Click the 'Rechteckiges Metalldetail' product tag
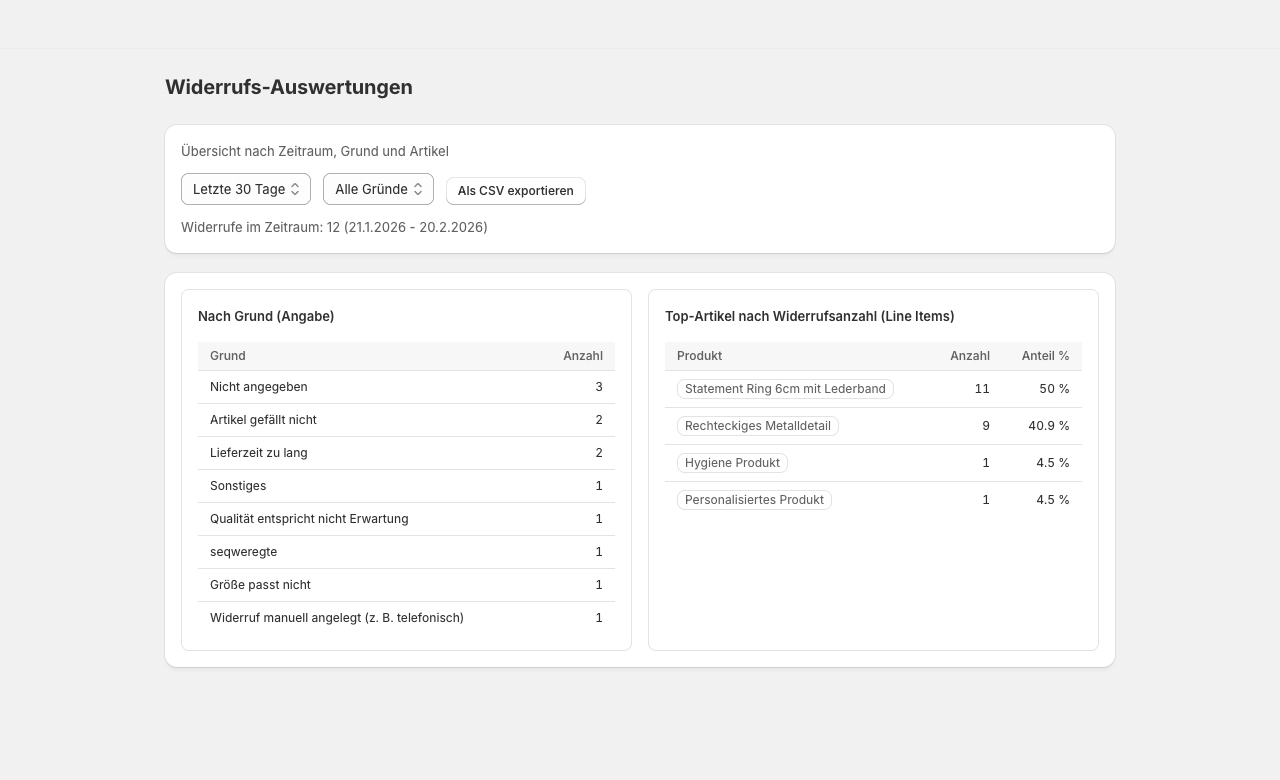Image resolution: width=1280 pixels, height=780 pixels. coord(757,426)
